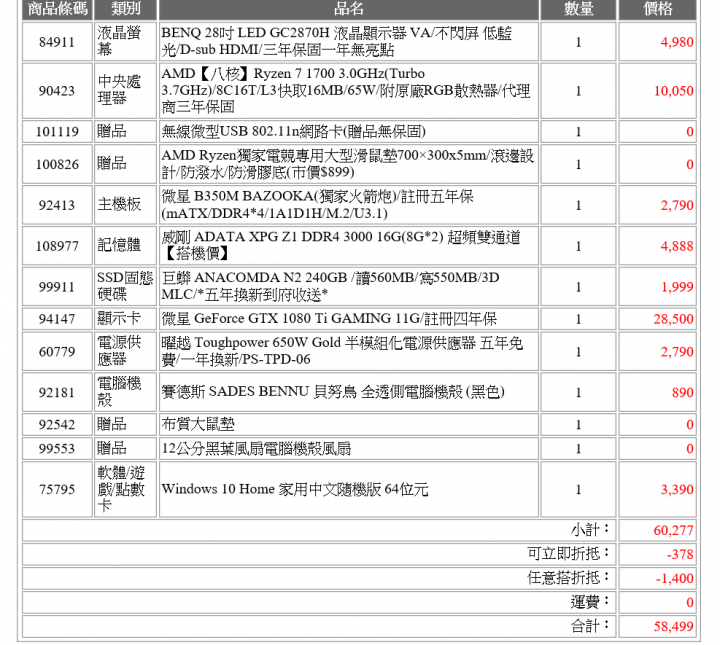Click the subtotal amount 60,277

(673, 531)
